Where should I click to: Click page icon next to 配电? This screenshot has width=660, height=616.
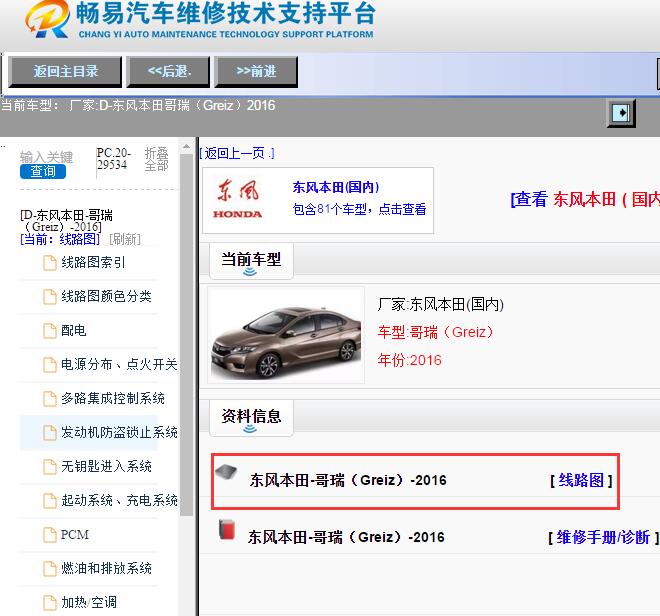tap(50, 331)
